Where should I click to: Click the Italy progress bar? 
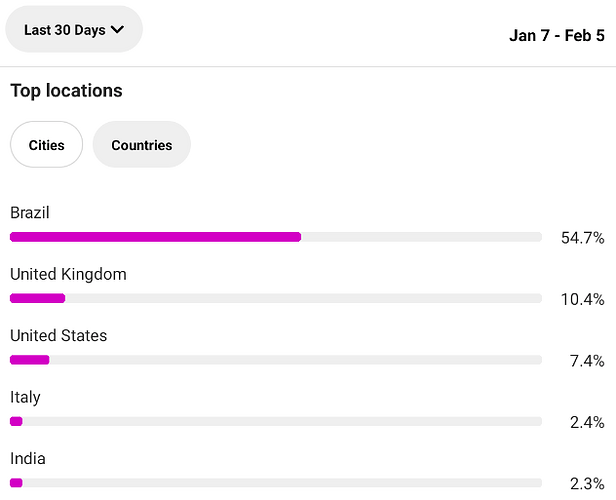click(276, 421)
